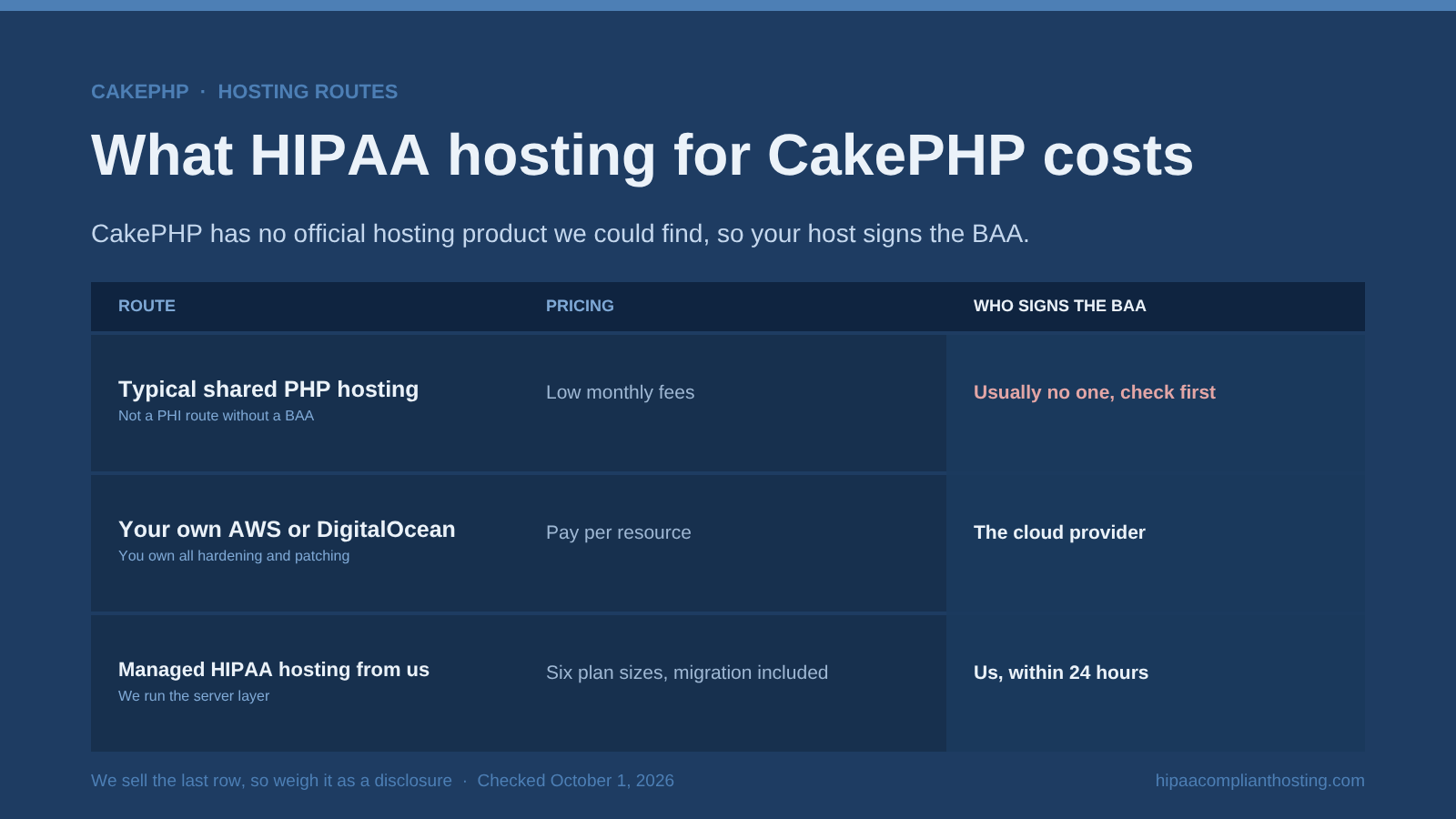
Task: Click the CAKEPHP breadcrumb label
Action: tap(140, 92)
